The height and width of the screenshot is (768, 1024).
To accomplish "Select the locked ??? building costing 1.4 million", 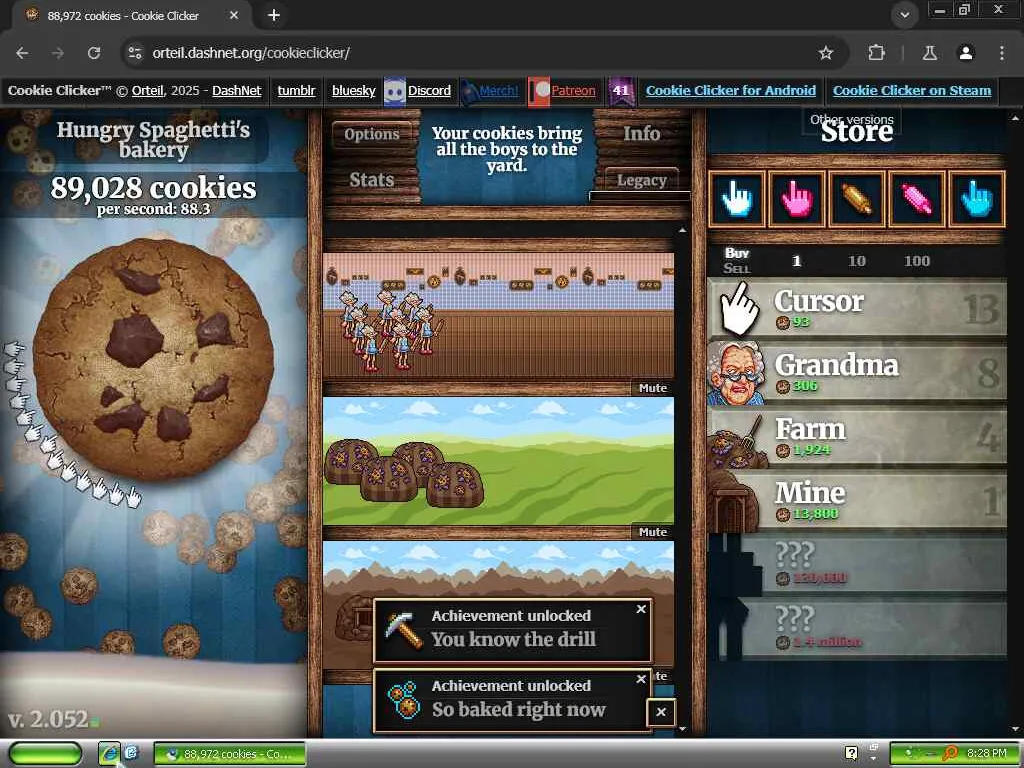I will [857, 628].
